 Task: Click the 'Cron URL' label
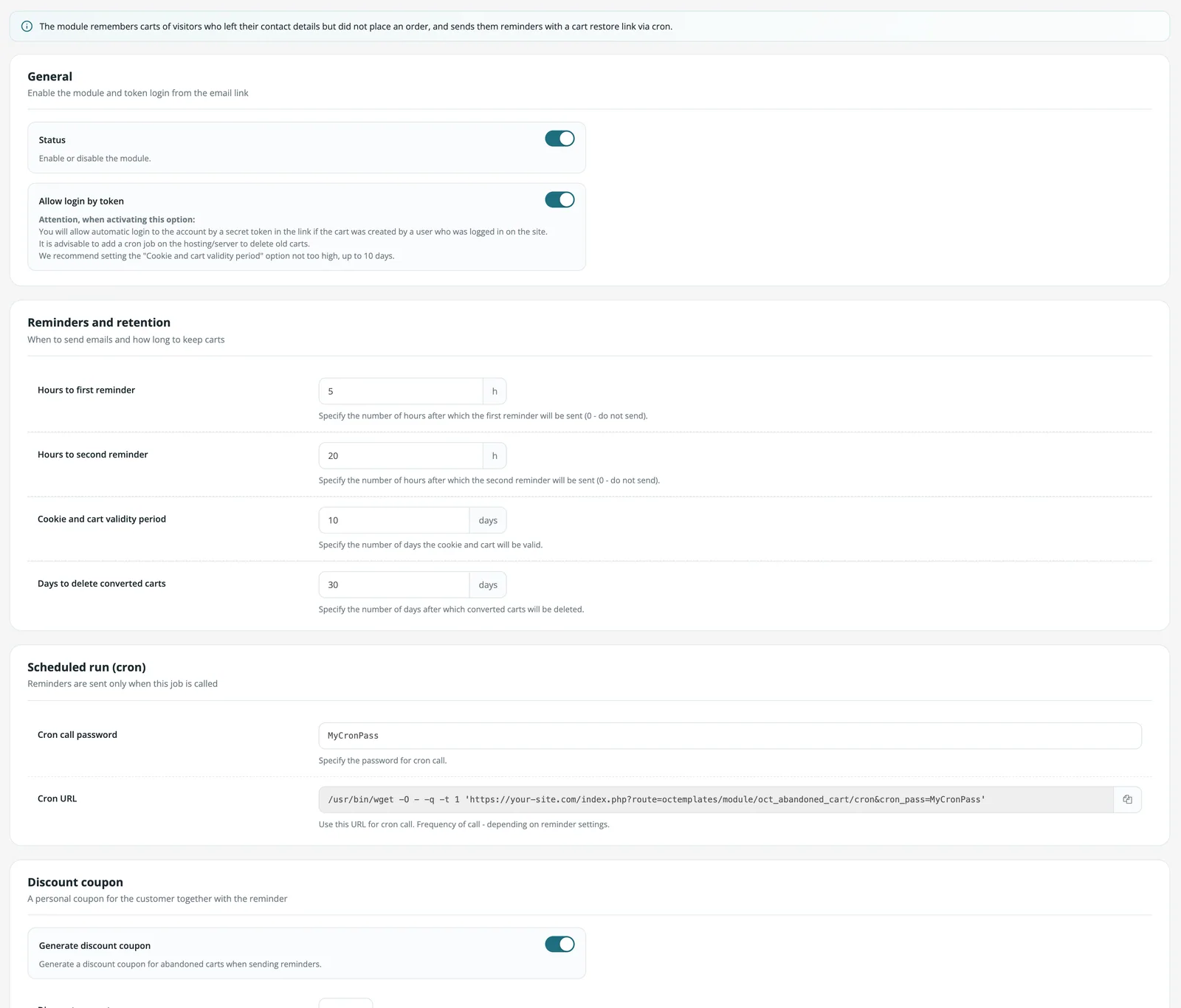58,799
